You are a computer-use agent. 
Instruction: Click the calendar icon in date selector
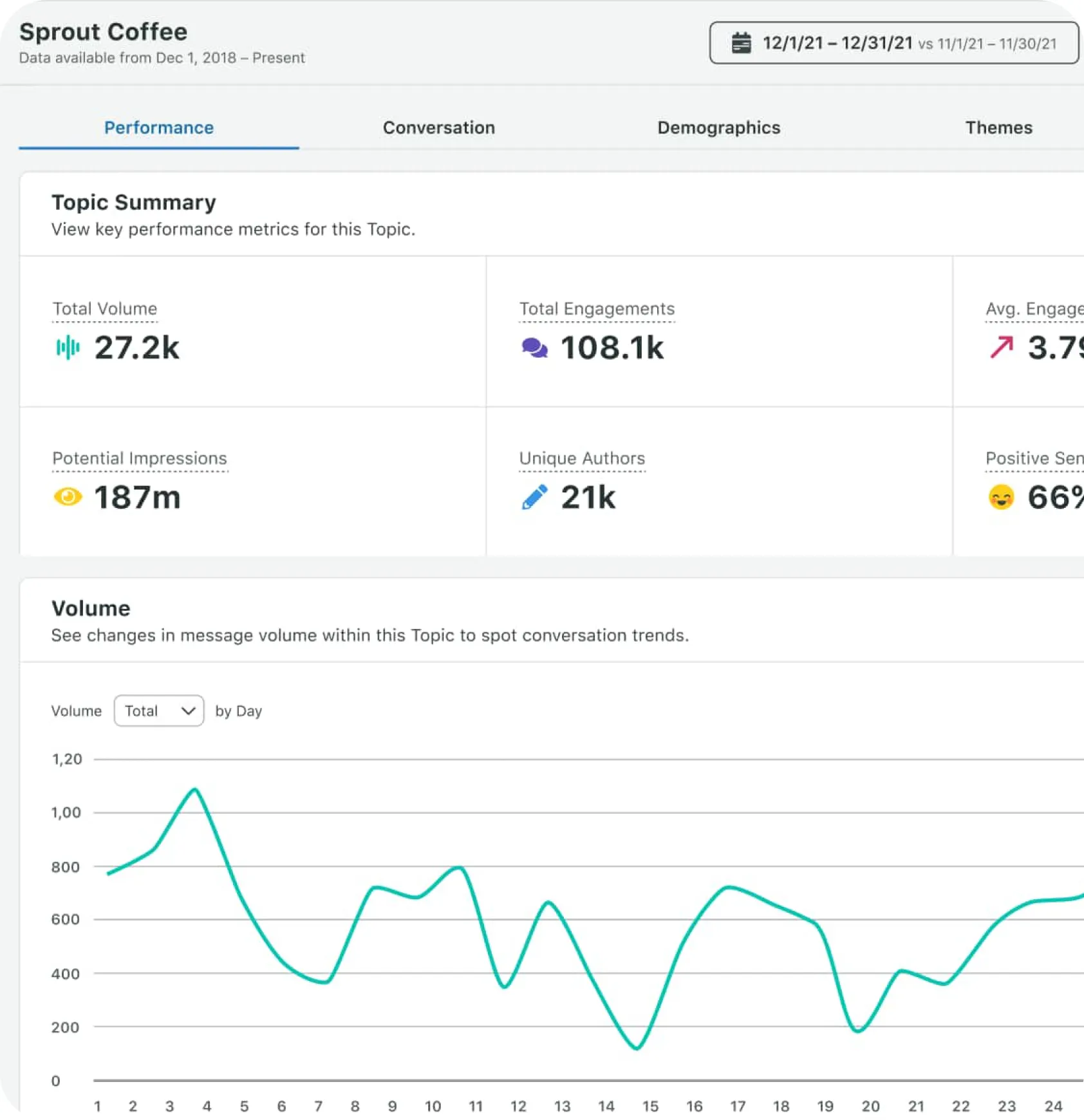coord(741,43)
